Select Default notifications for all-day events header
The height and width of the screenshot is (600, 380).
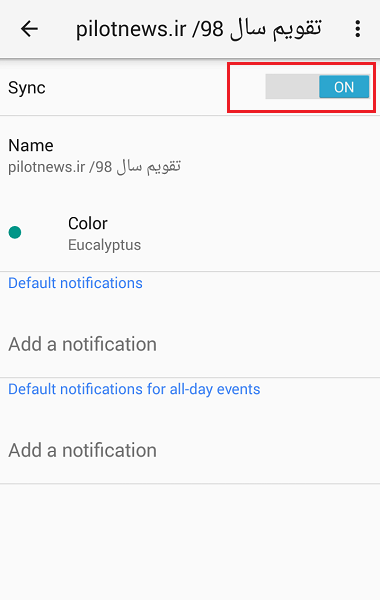tap(134, 389)
